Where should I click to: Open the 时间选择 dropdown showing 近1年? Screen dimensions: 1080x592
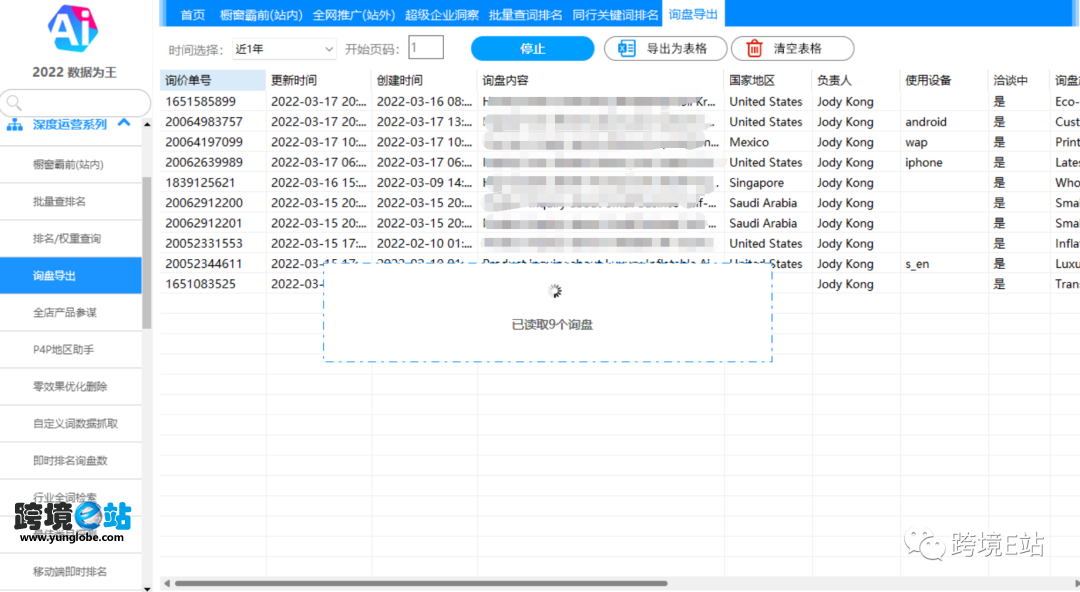pyautogui.click(x=284, y=49)
